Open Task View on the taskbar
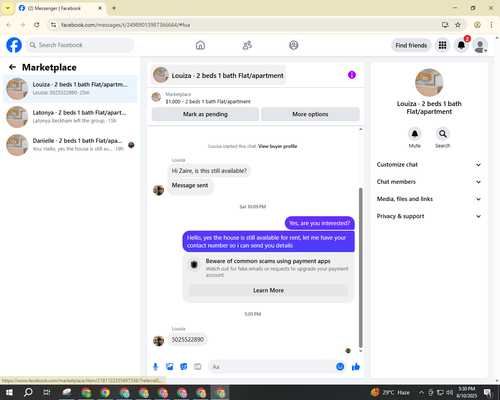Screen dimensions: 500x400 point(47,392)
